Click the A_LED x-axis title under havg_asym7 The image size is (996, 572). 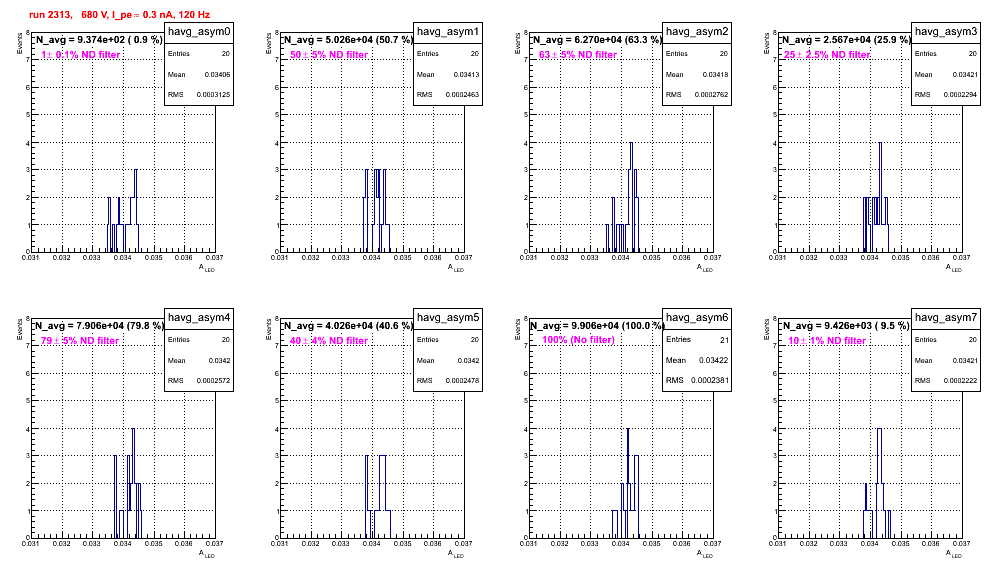(954, 554)
